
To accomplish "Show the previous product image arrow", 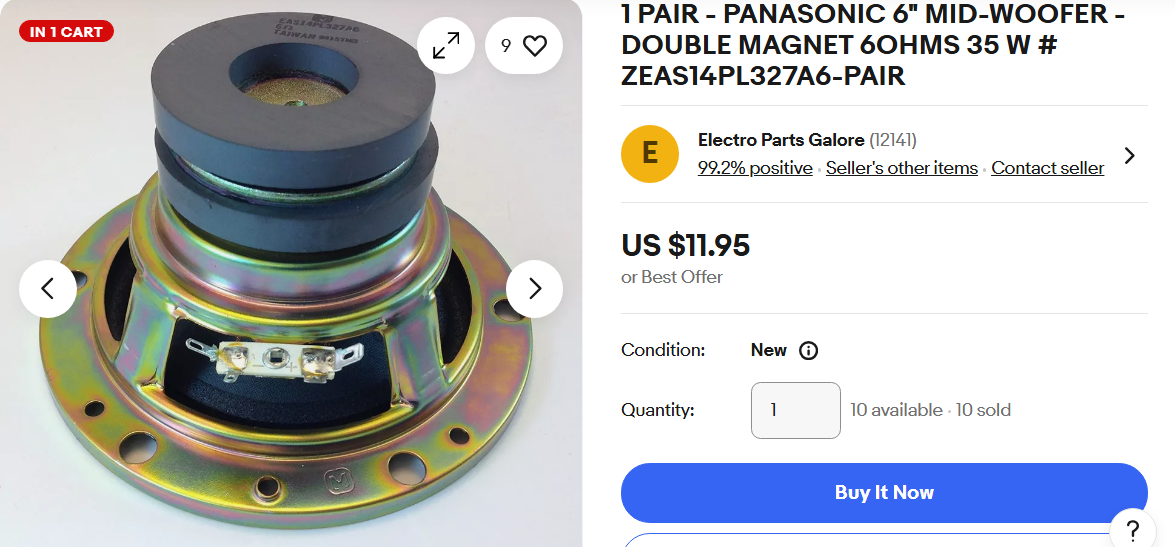I will pyautogui.click(x=47, y=288).
